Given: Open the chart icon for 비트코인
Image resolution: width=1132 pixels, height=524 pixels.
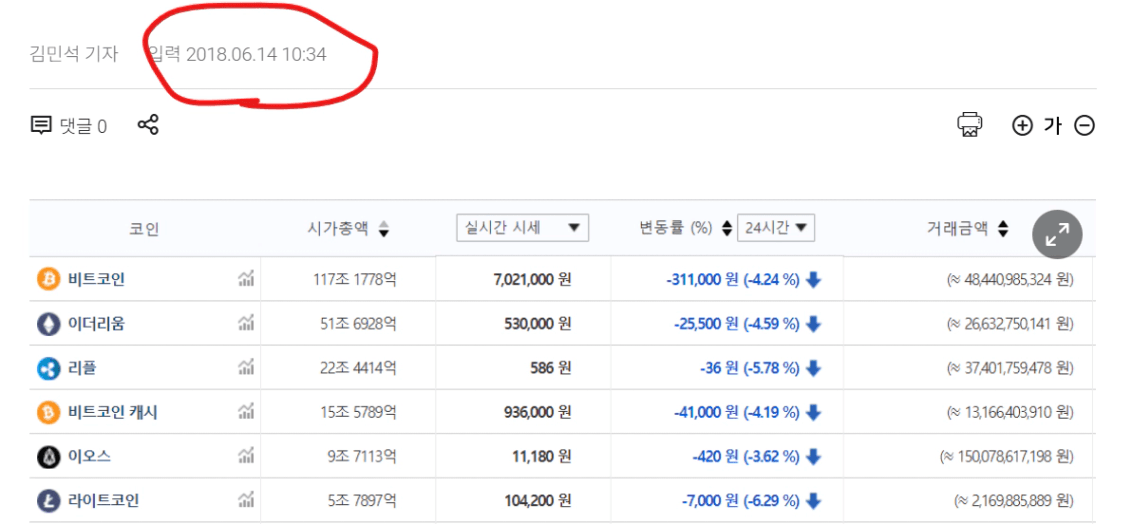Looking at the screenshot, I should coord(246,280).
